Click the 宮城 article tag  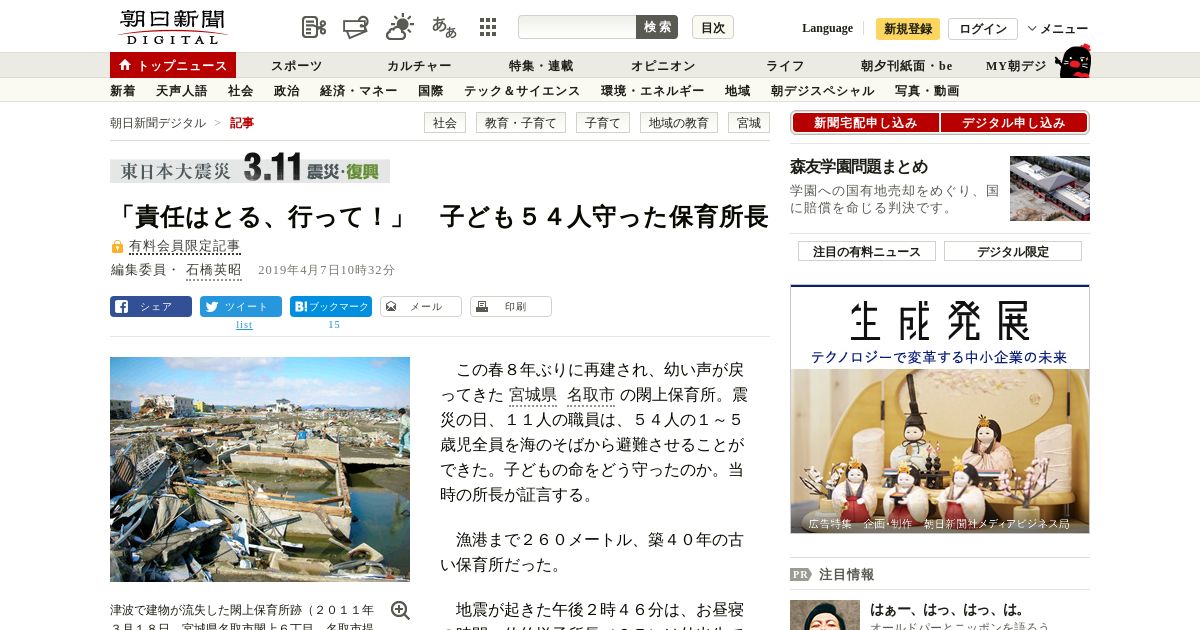749,123
